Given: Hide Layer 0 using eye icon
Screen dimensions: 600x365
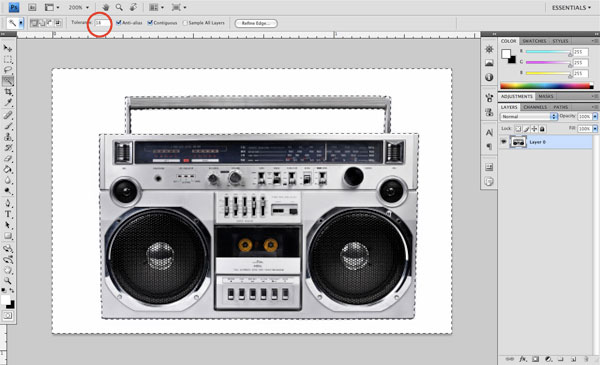Looking at the screenshot, I should [x=504, y=142].
